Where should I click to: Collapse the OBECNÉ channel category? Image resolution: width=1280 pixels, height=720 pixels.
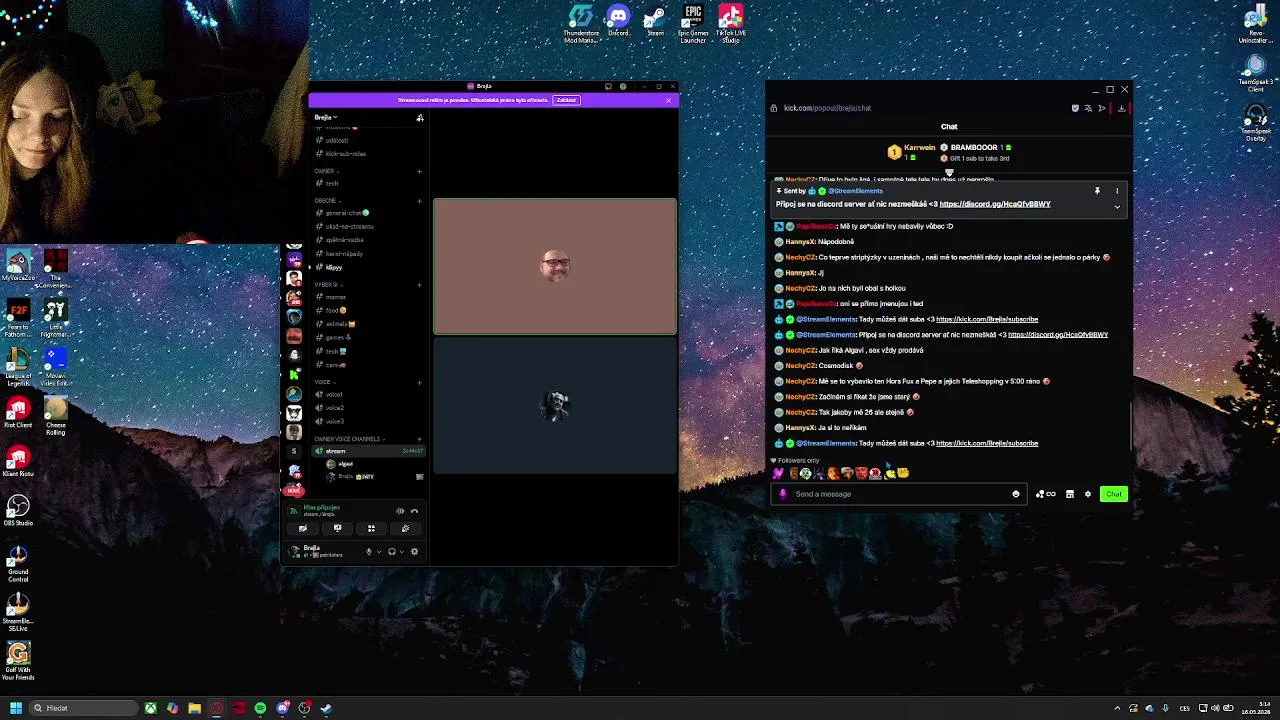[326, 200]
